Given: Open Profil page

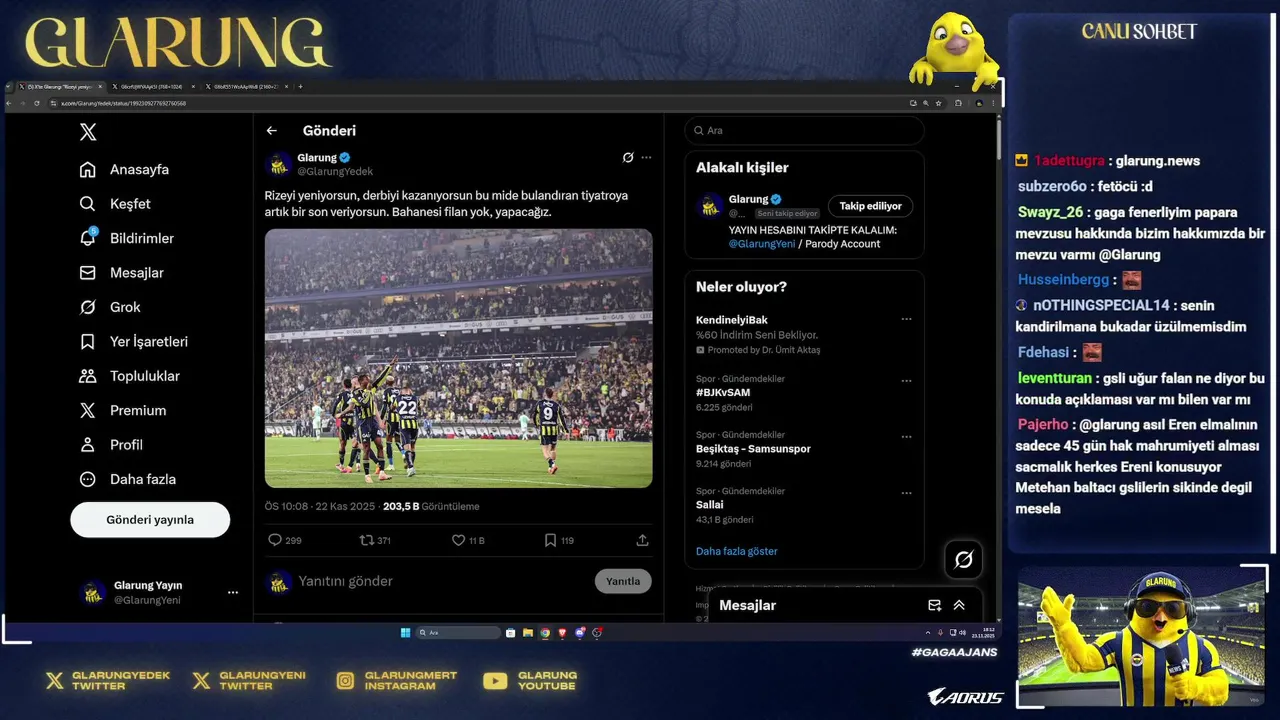Looking at the screenshot, I should pyautogui.click(x=111, y=445).
